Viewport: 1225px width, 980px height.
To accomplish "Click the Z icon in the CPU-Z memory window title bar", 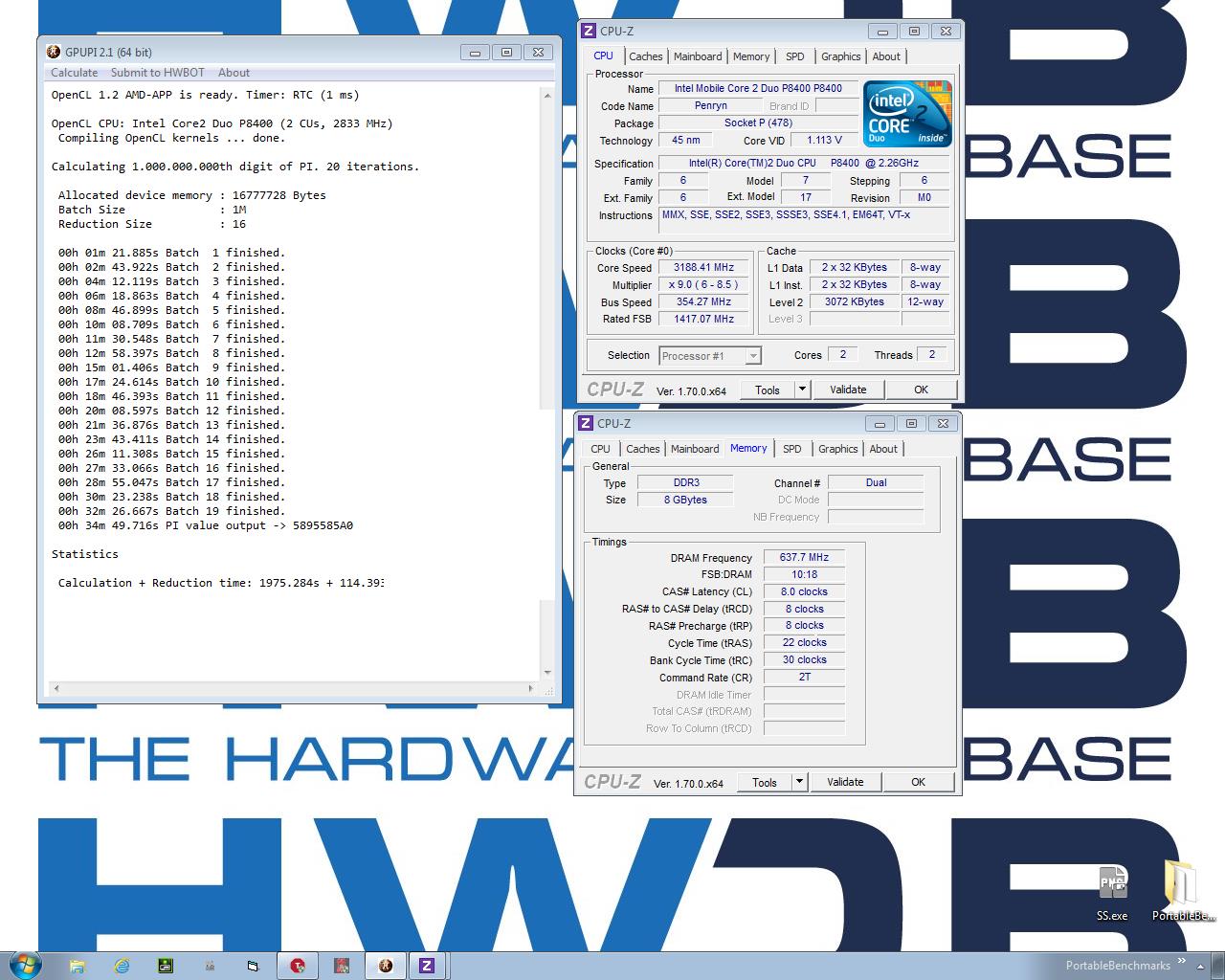I will [586, 423].
